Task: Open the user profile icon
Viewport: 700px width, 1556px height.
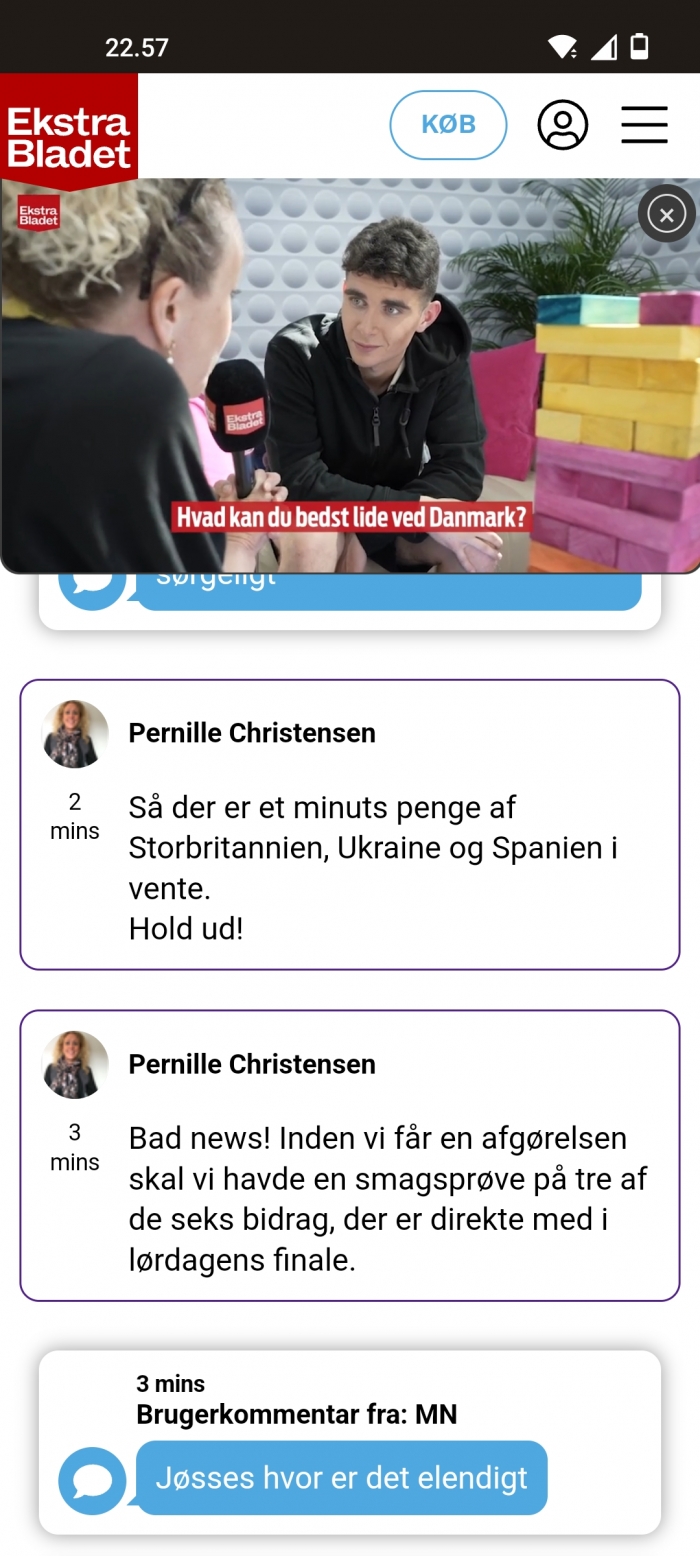Action: coord(563,125)
